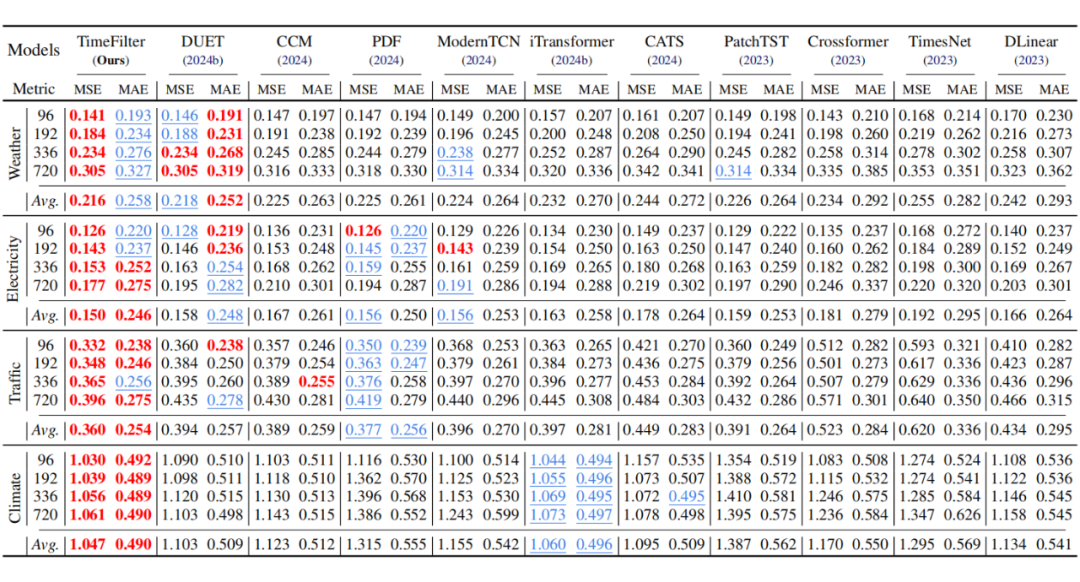1080x582 pixels.
Task: Select TimeFilter Climate average 1.047
Action: pos(87,545)
